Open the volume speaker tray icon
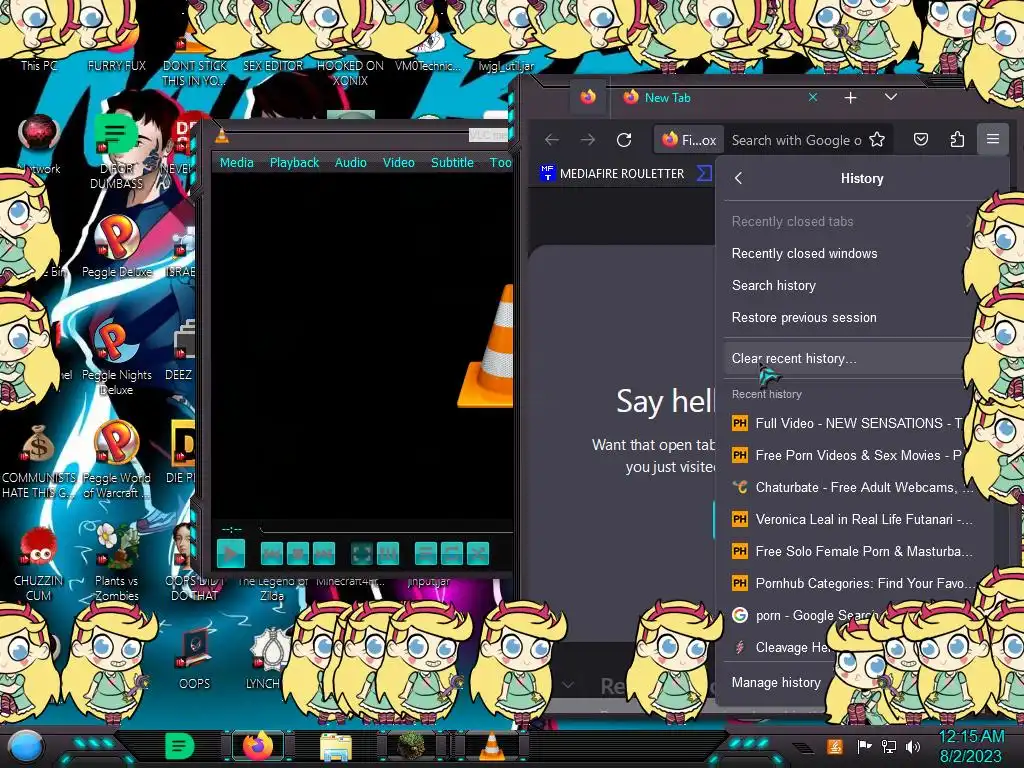This screenshot has height=768, width=1024. click(x=913, y=746)
